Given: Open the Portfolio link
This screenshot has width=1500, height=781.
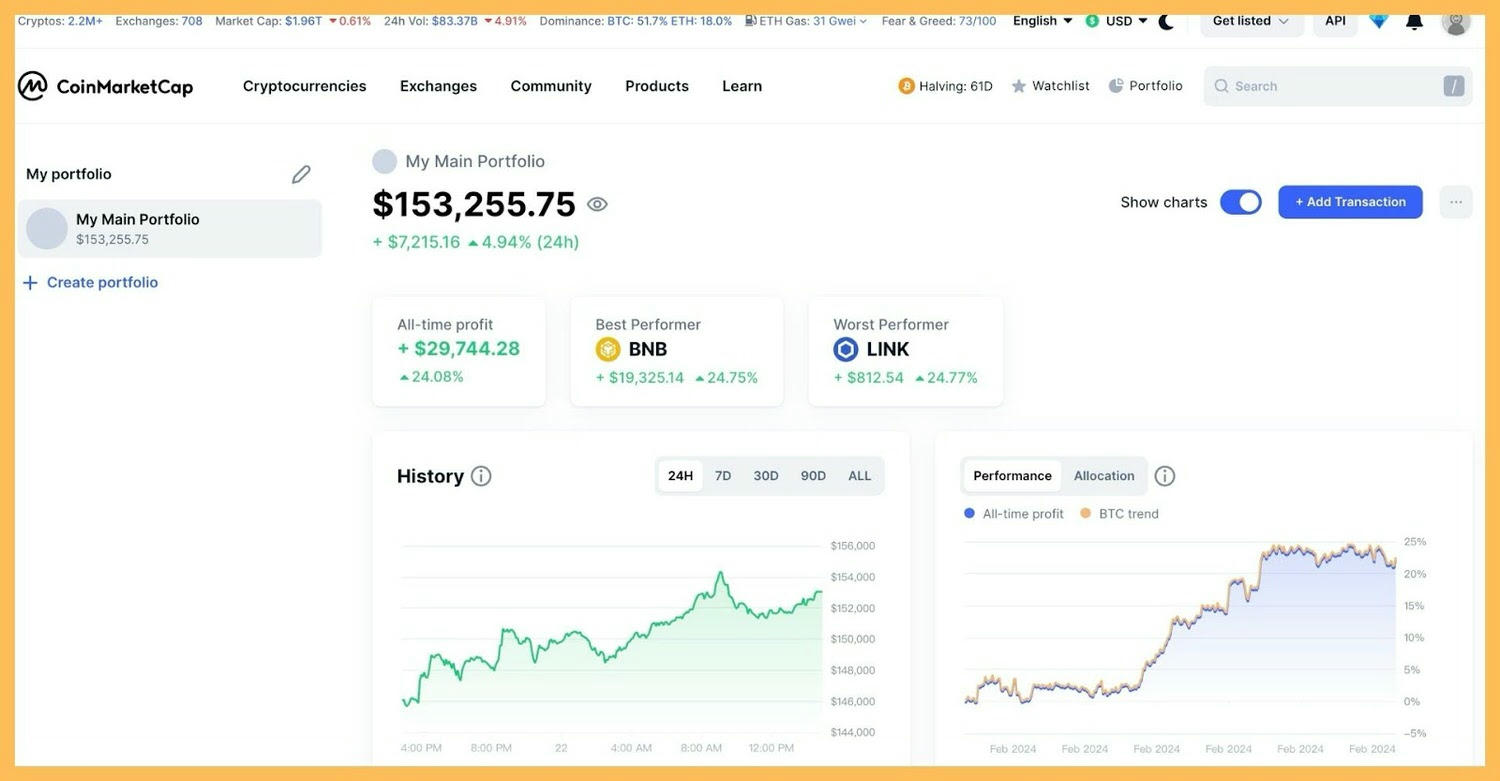Looking at the screenshot, I should point(1146,86).
